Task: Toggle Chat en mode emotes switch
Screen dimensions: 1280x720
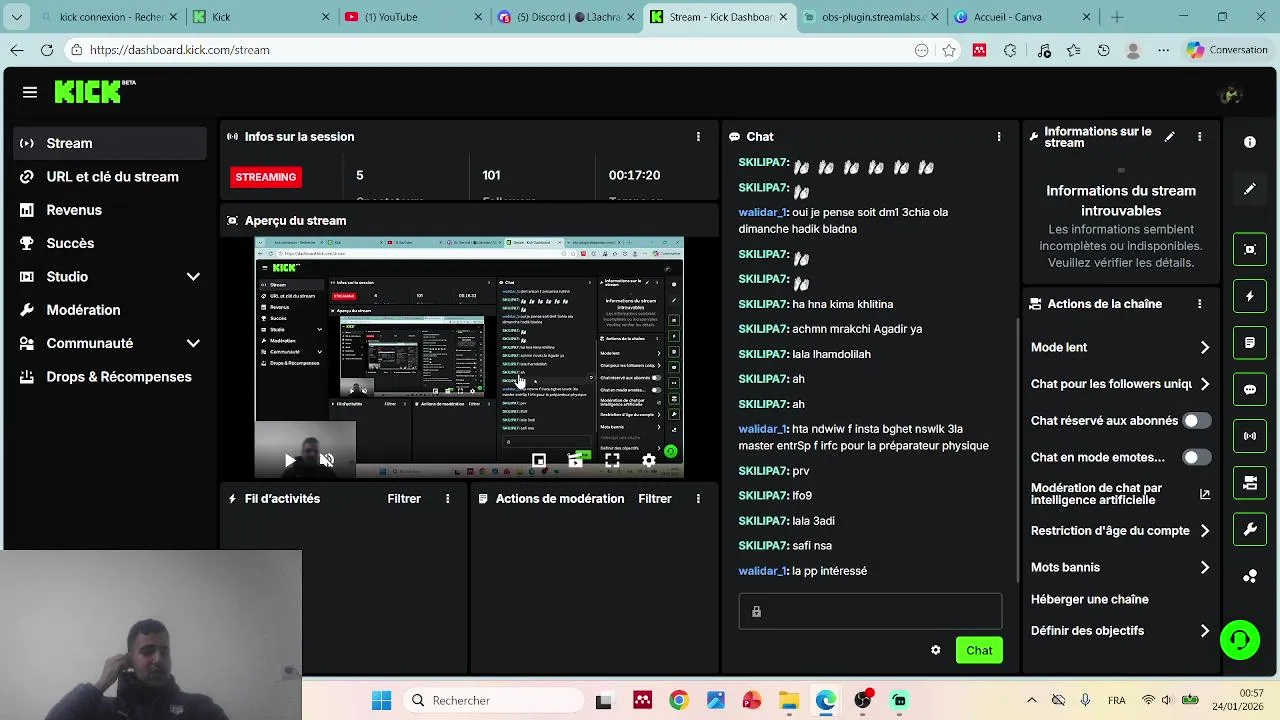Action: tap(1196, 457)
